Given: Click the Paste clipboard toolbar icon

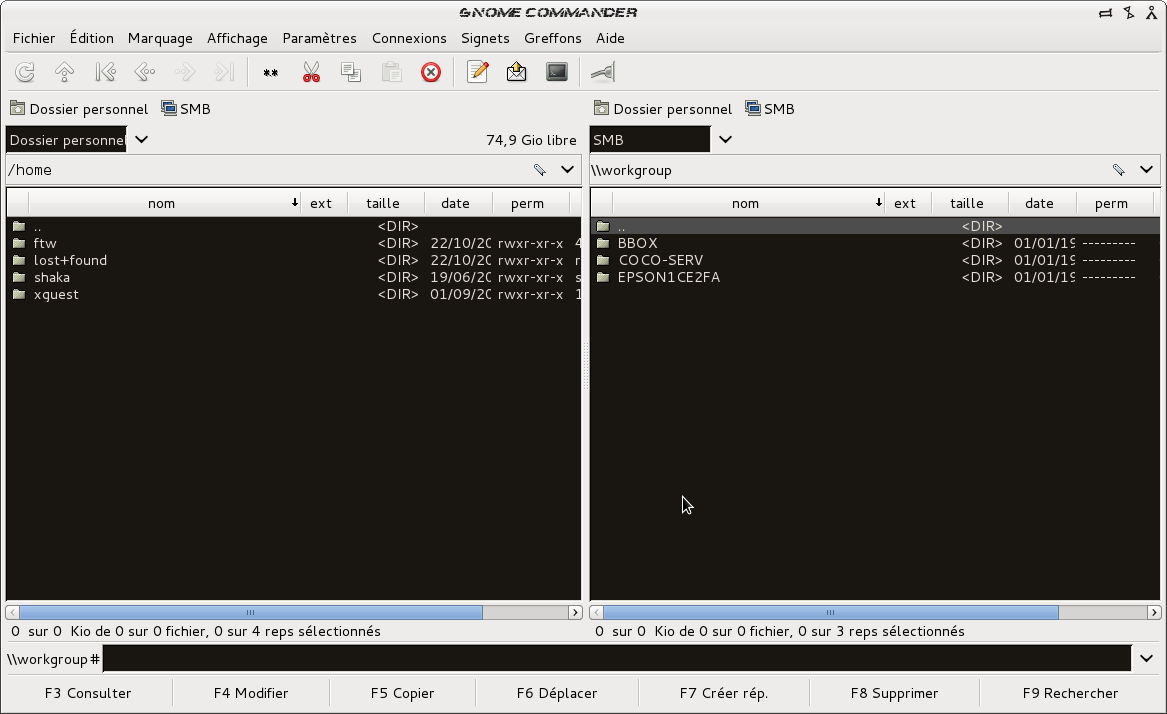Looking at the screenshot, I should pos(391,72).
